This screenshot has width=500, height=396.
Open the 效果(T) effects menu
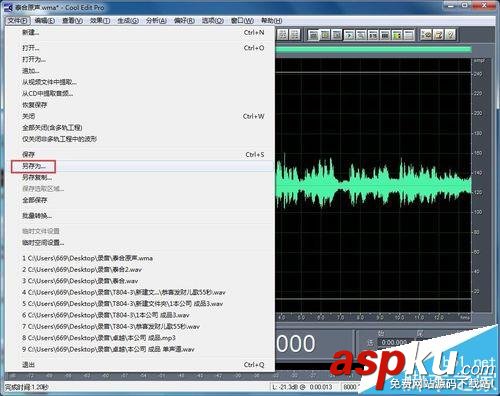pos(100,21)
